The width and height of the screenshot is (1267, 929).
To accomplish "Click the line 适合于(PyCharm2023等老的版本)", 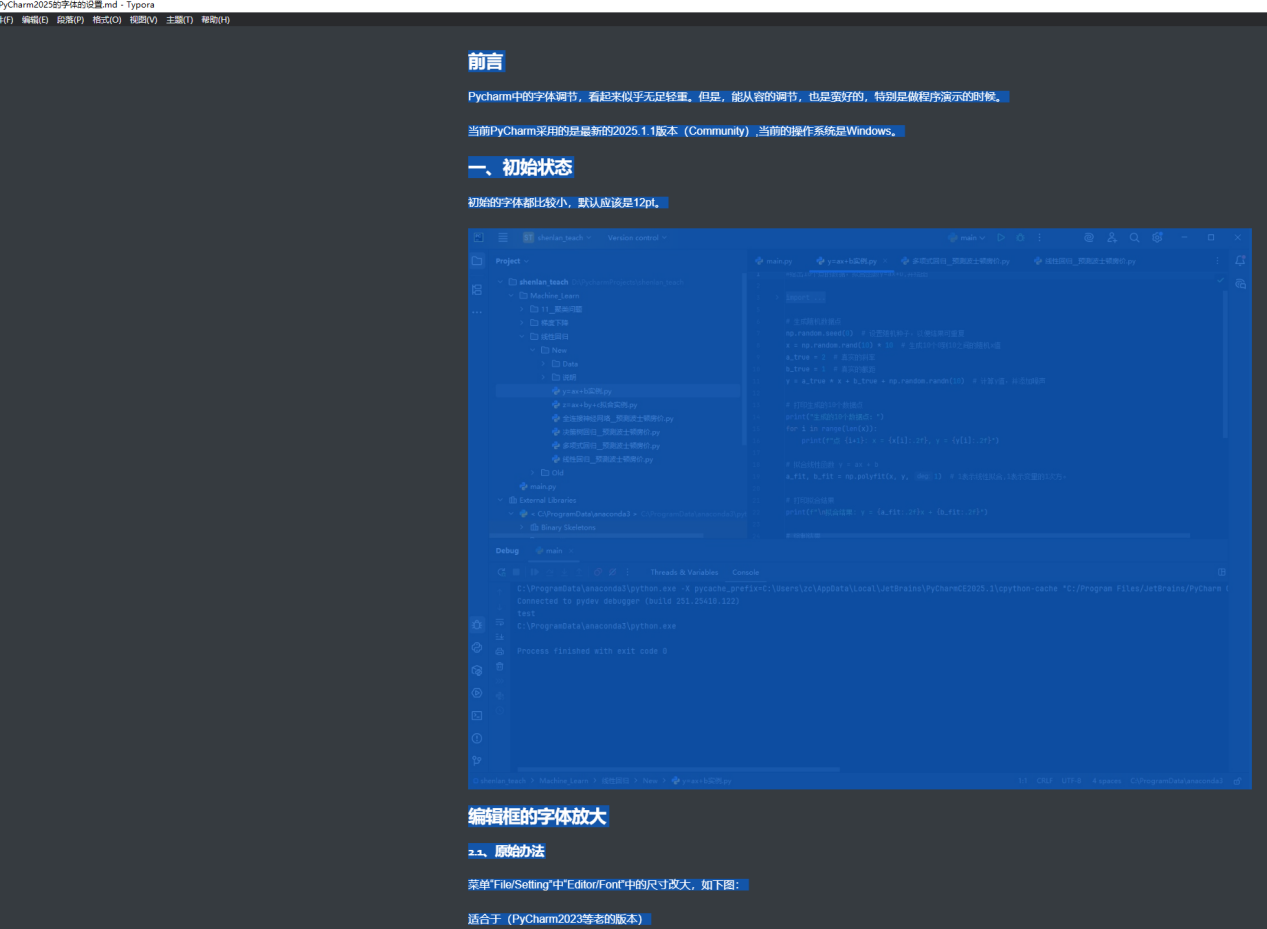I will click(559, 919).
